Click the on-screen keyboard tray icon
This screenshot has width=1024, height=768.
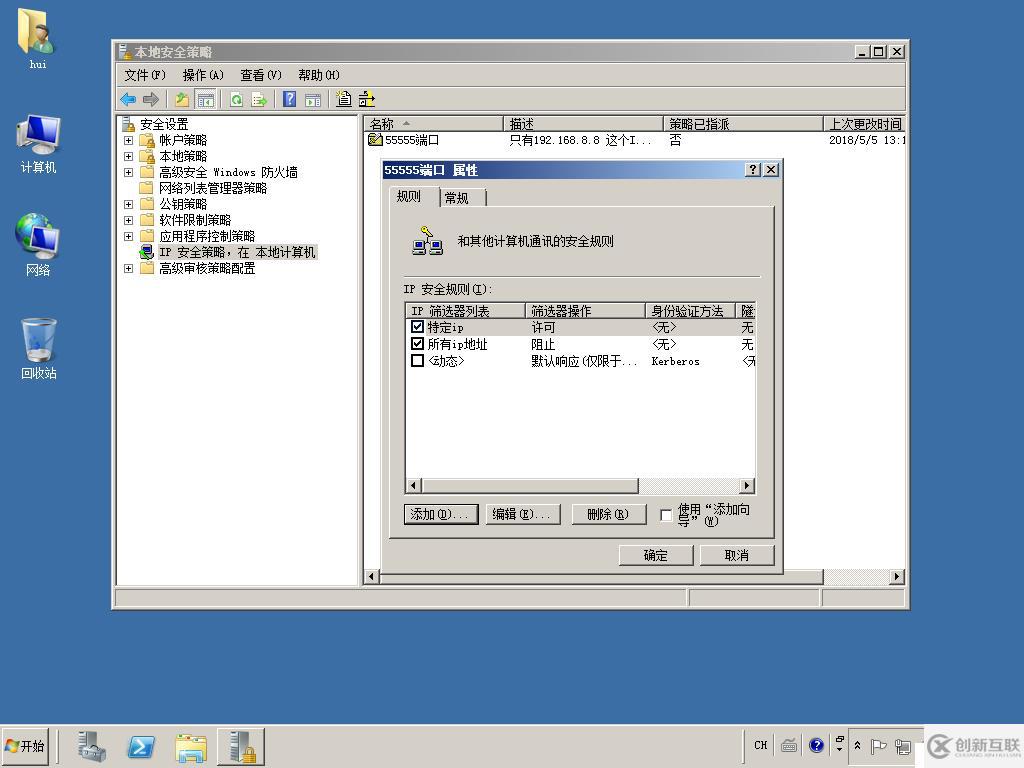(788, 745)
